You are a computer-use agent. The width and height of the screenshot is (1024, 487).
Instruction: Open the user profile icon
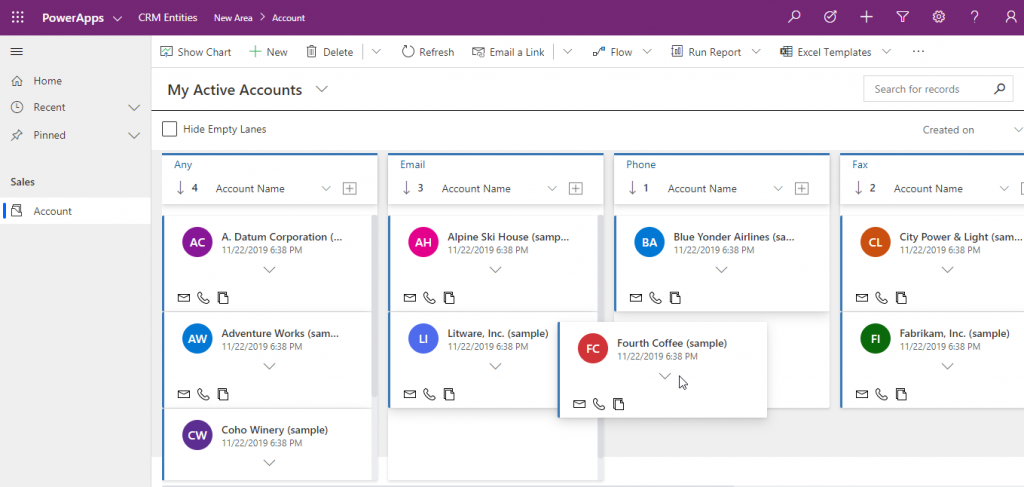coord(1011,18)
